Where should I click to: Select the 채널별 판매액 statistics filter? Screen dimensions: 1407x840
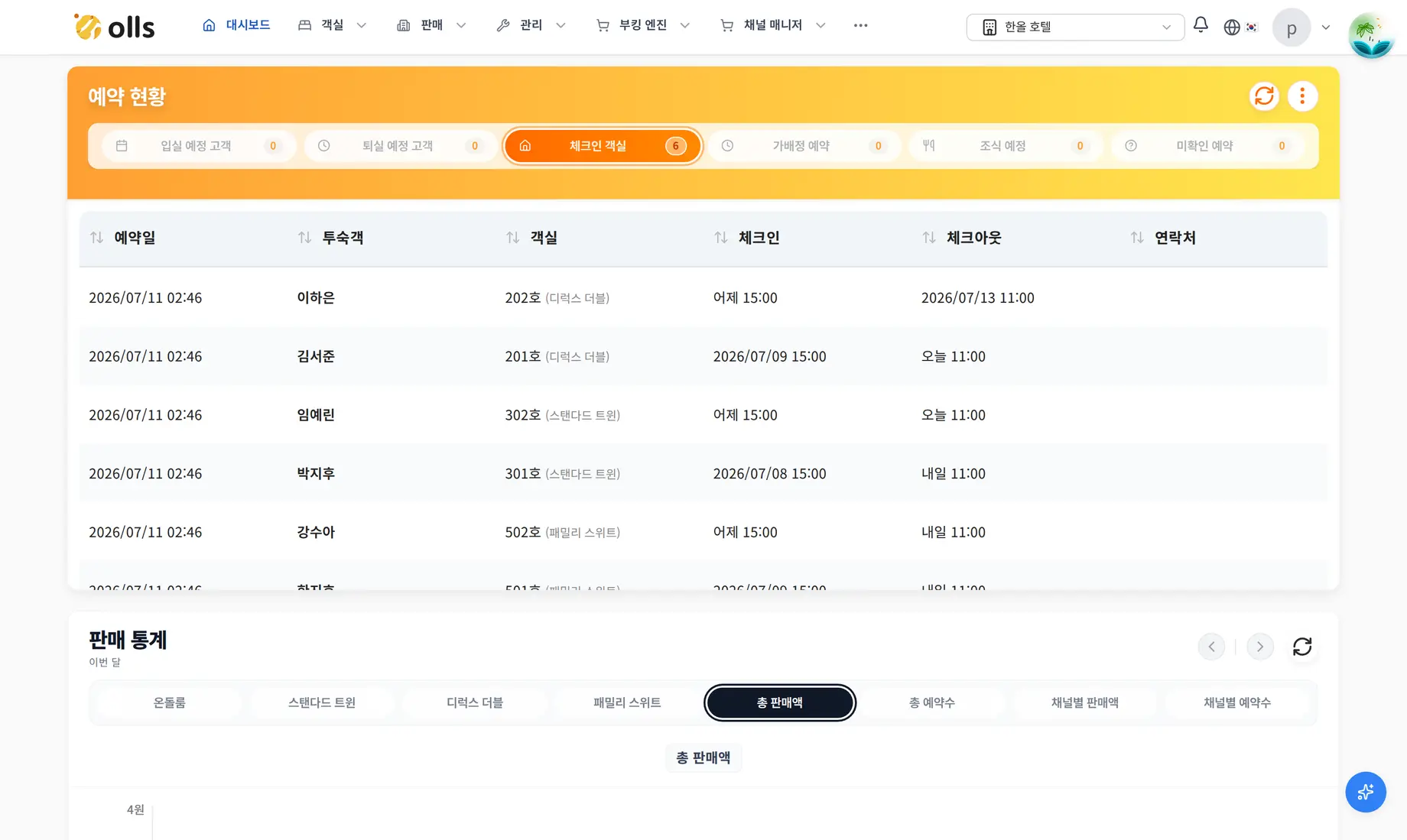[1084, 702]
